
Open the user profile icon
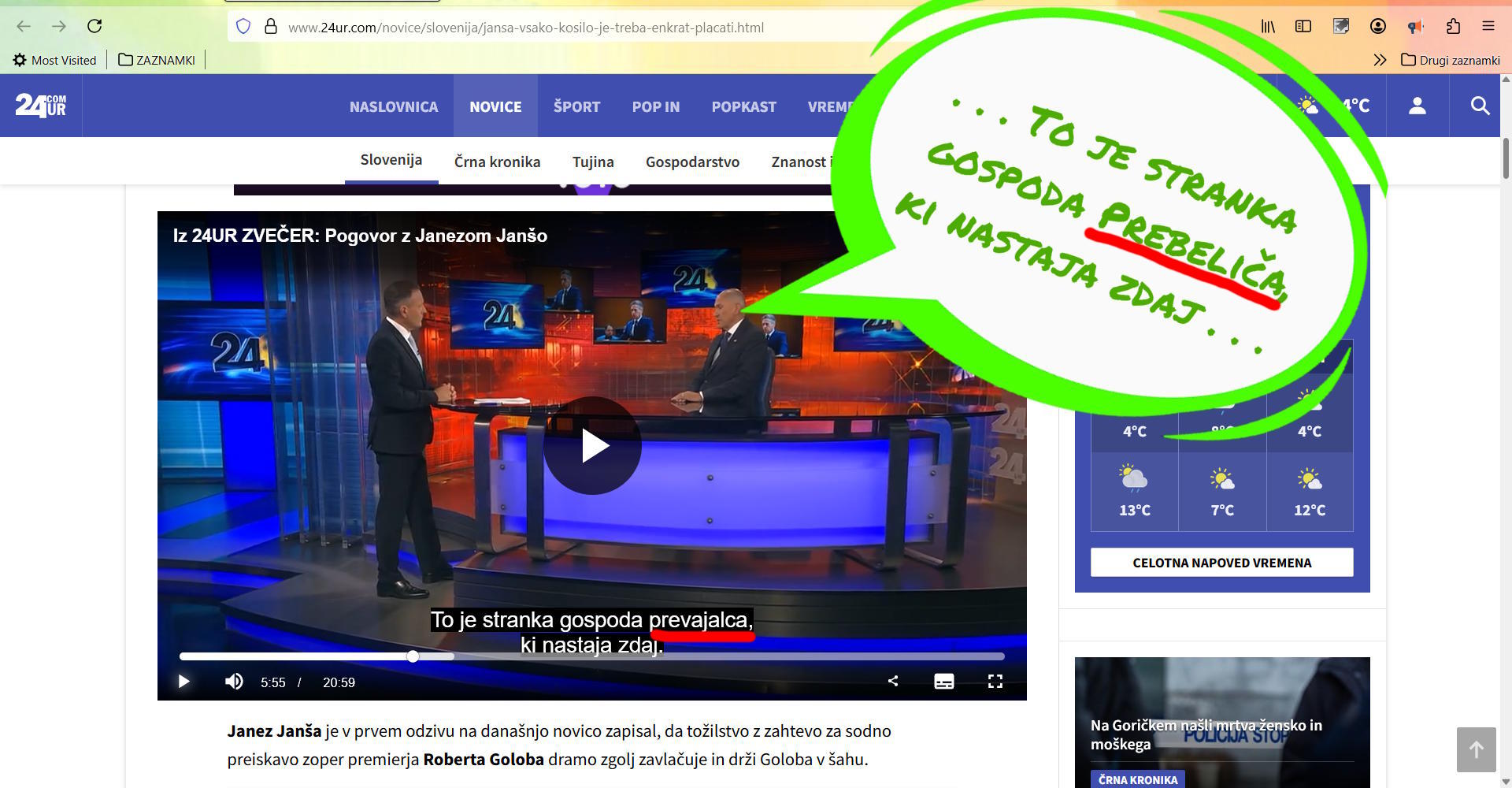[1417, 106]
